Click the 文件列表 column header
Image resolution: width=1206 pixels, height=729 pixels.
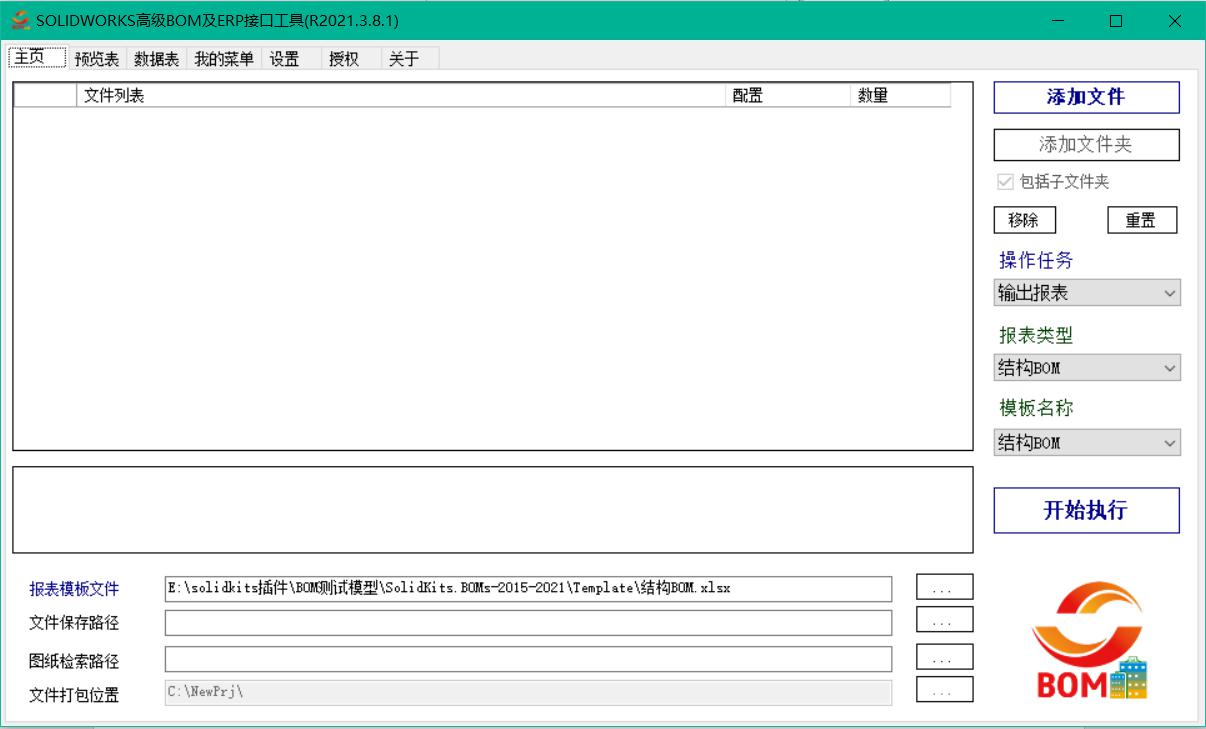(x=401, y=95)
